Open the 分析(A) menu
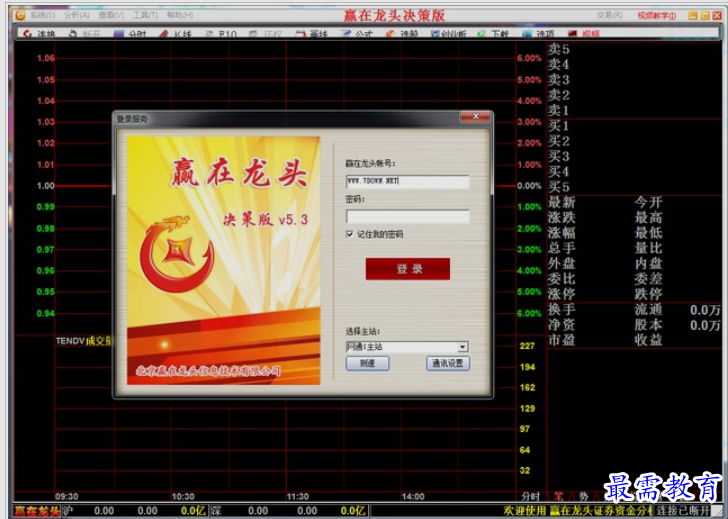The height and width of the screenshot is (519, 728). 77,15
